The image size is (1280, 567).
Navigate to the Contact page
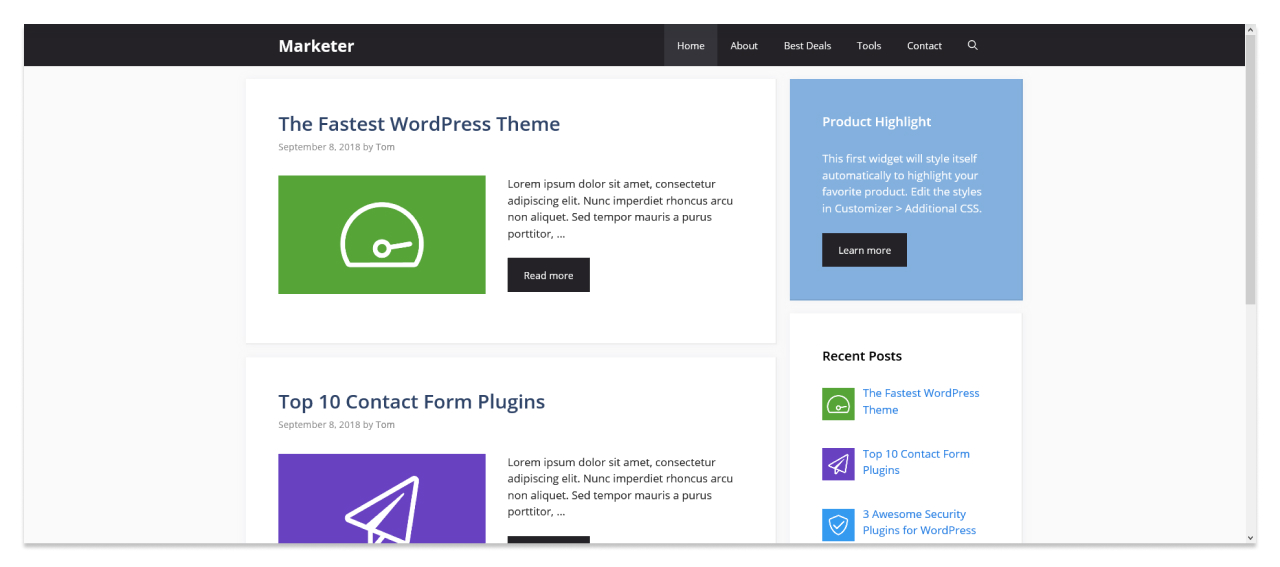pyautogui.click(x=924, y=45)
